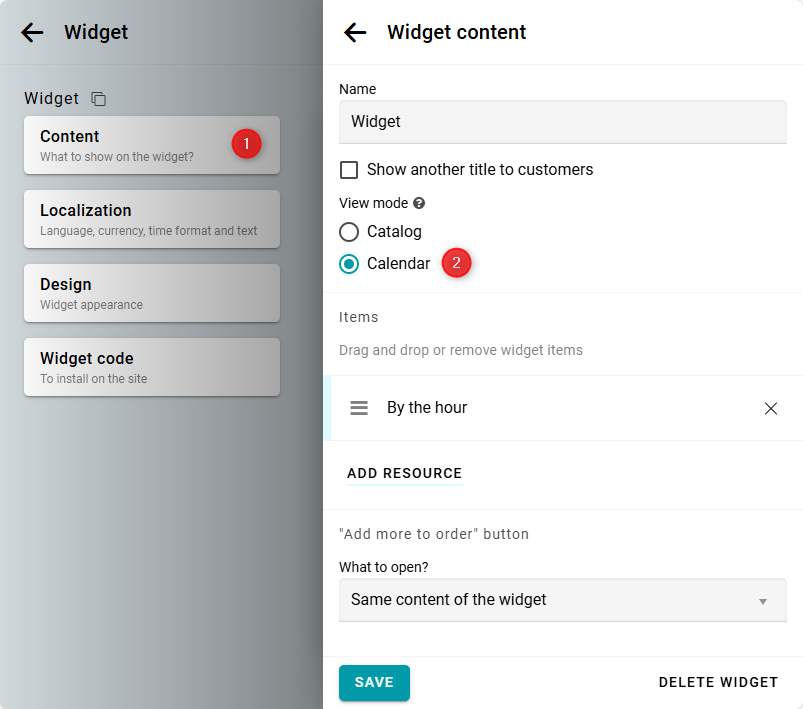Image resolution: width=803 pixels, height=709 pixels.
Task: Enable Show another title to customers
Action: click(x=349, y=170)
